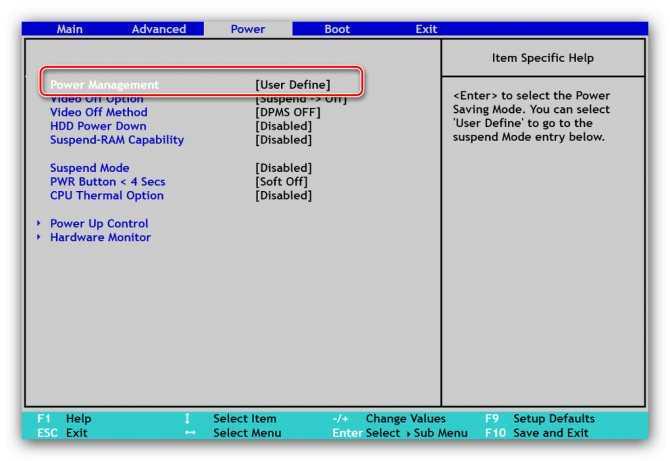Viewport: 670px width, 461px height.
Task: Go to the Boot tab
Action: [x=337, y=29]
